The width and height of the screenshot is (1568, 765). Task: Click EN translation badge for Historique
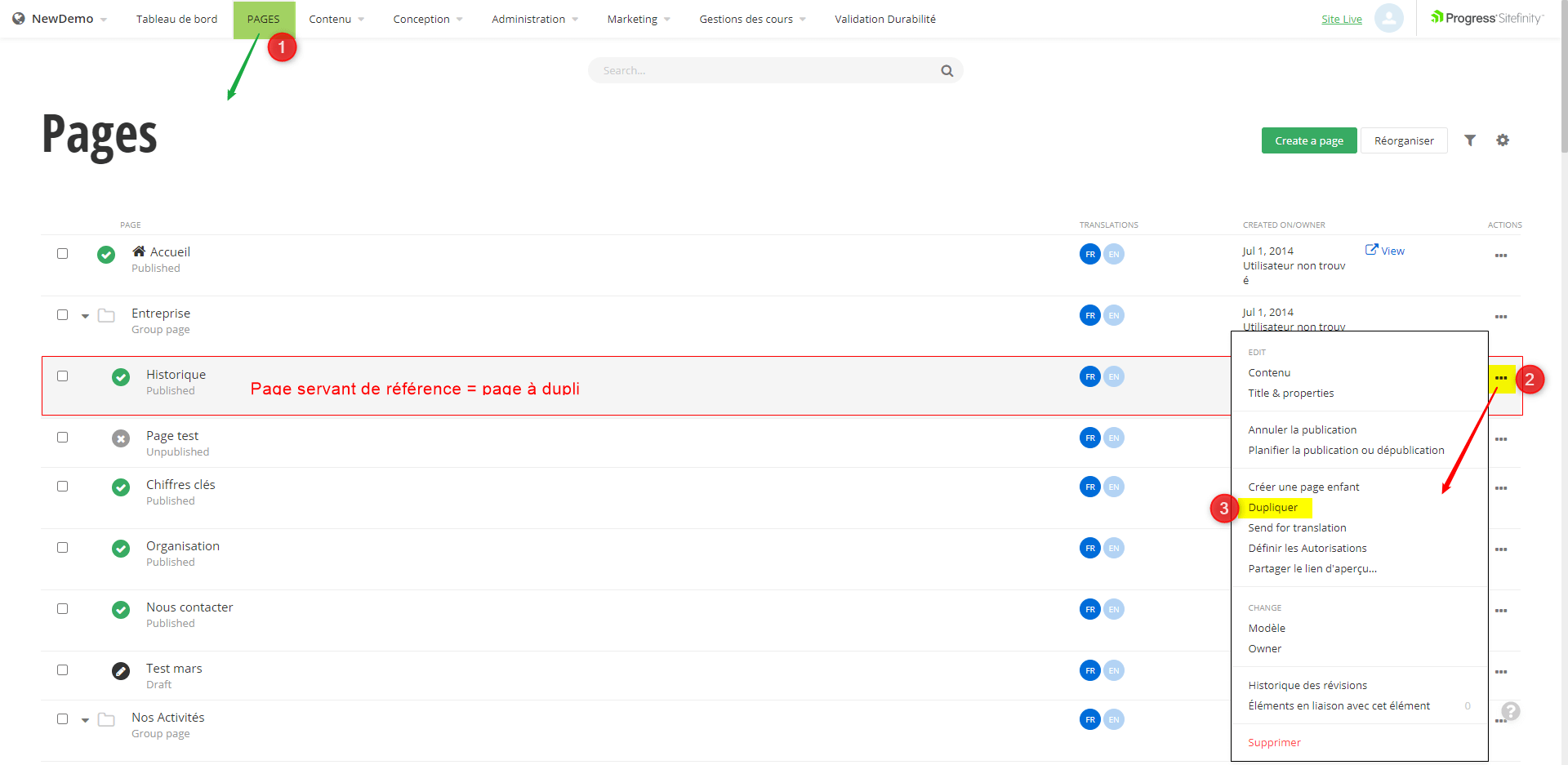(1114, 376)
